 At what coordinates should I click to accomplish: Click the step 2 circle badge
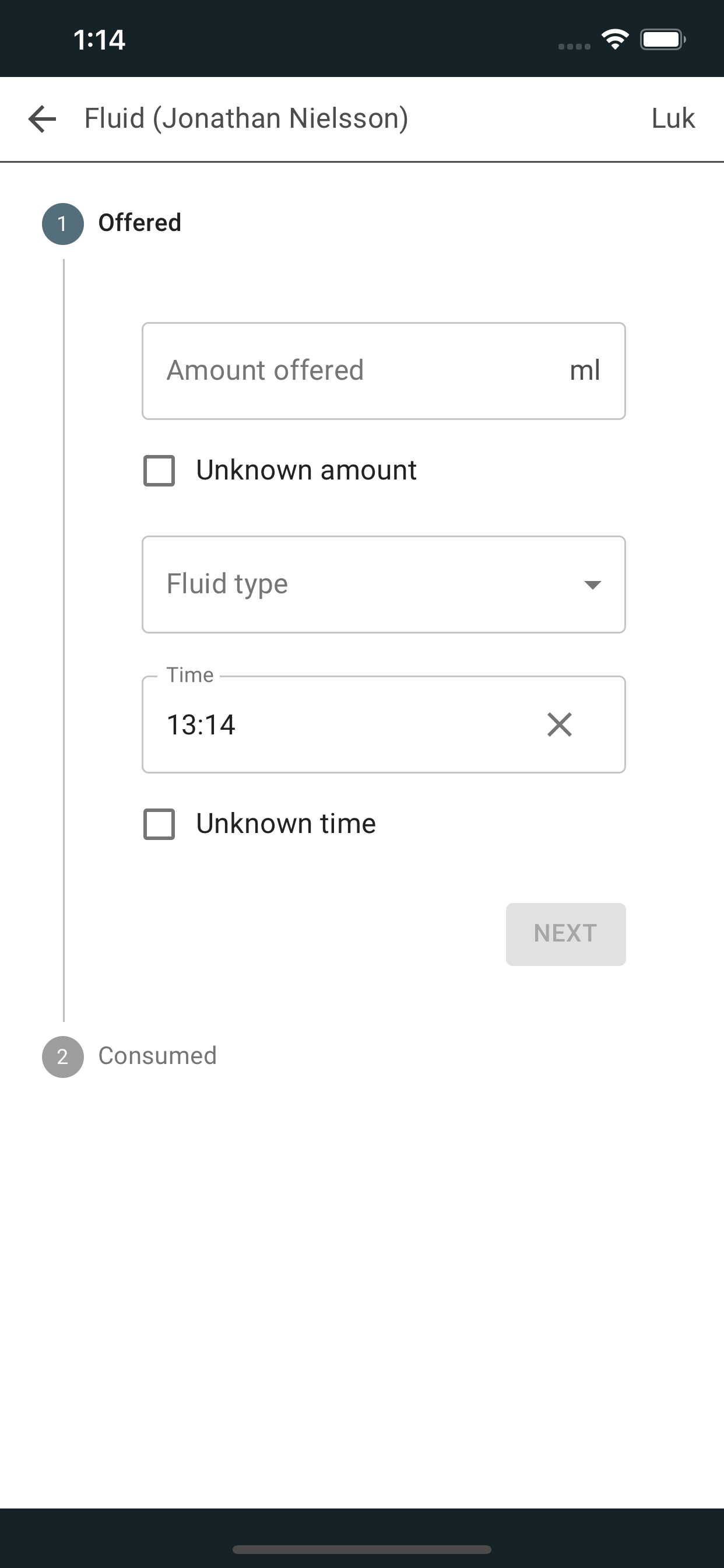click(x=63, y=1056)
